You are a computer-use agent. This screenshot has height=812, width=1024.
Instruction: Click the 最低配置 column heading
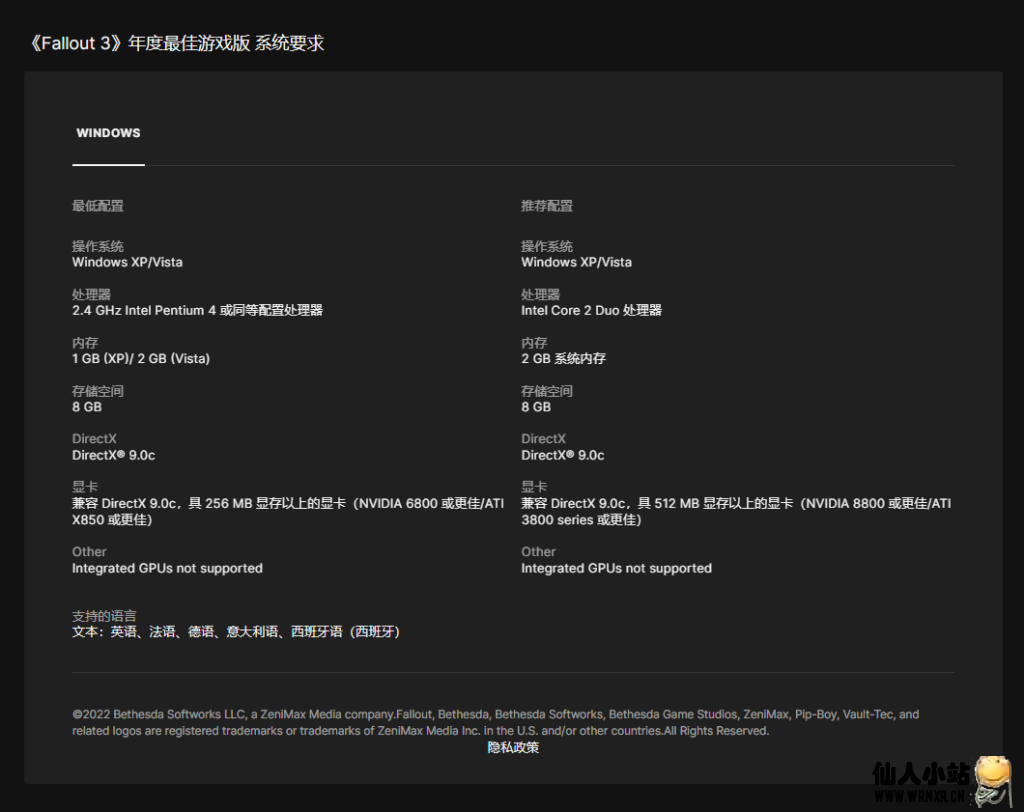[x=98, y=206]
